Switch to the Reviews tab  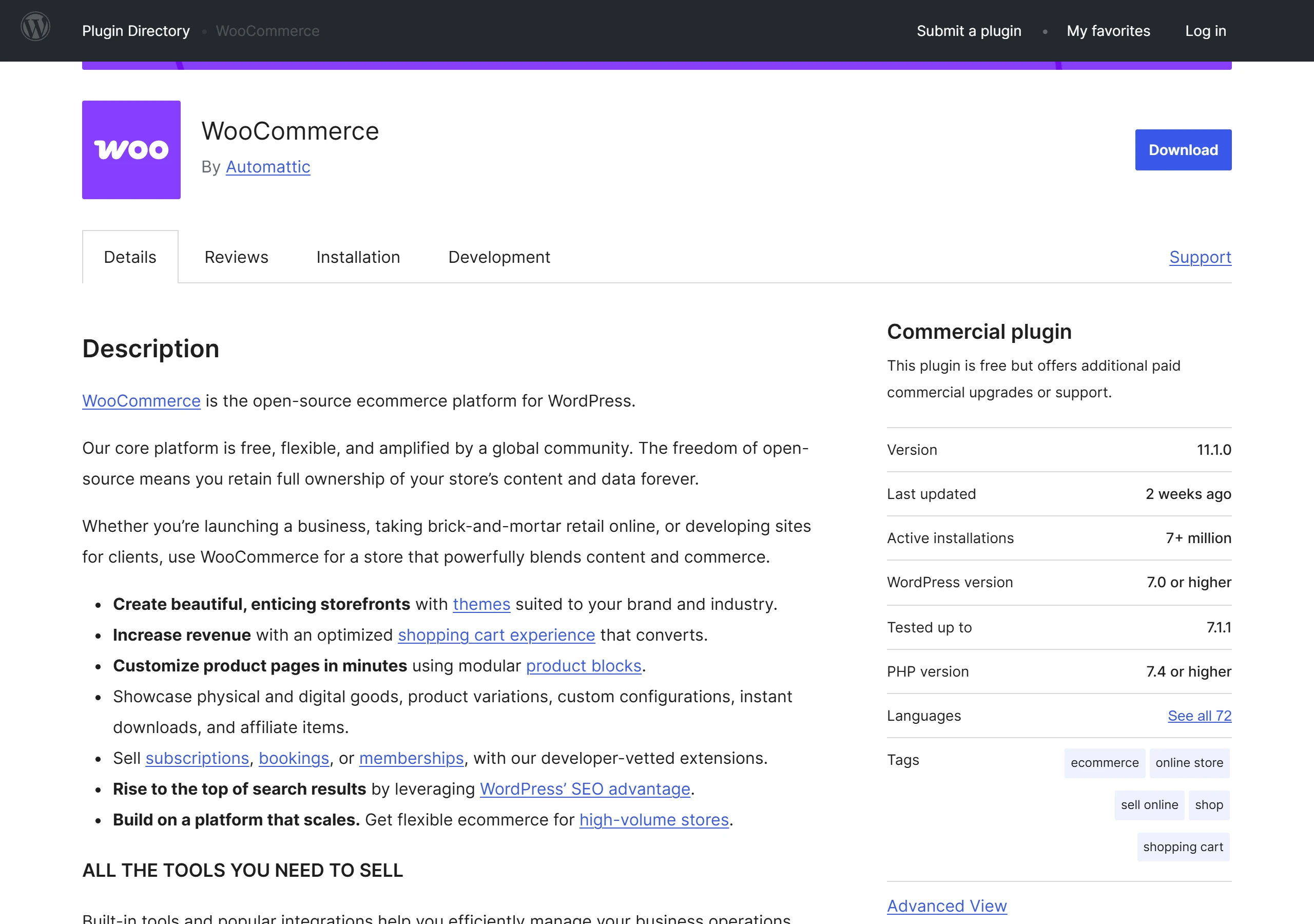[x=236, y=257]
